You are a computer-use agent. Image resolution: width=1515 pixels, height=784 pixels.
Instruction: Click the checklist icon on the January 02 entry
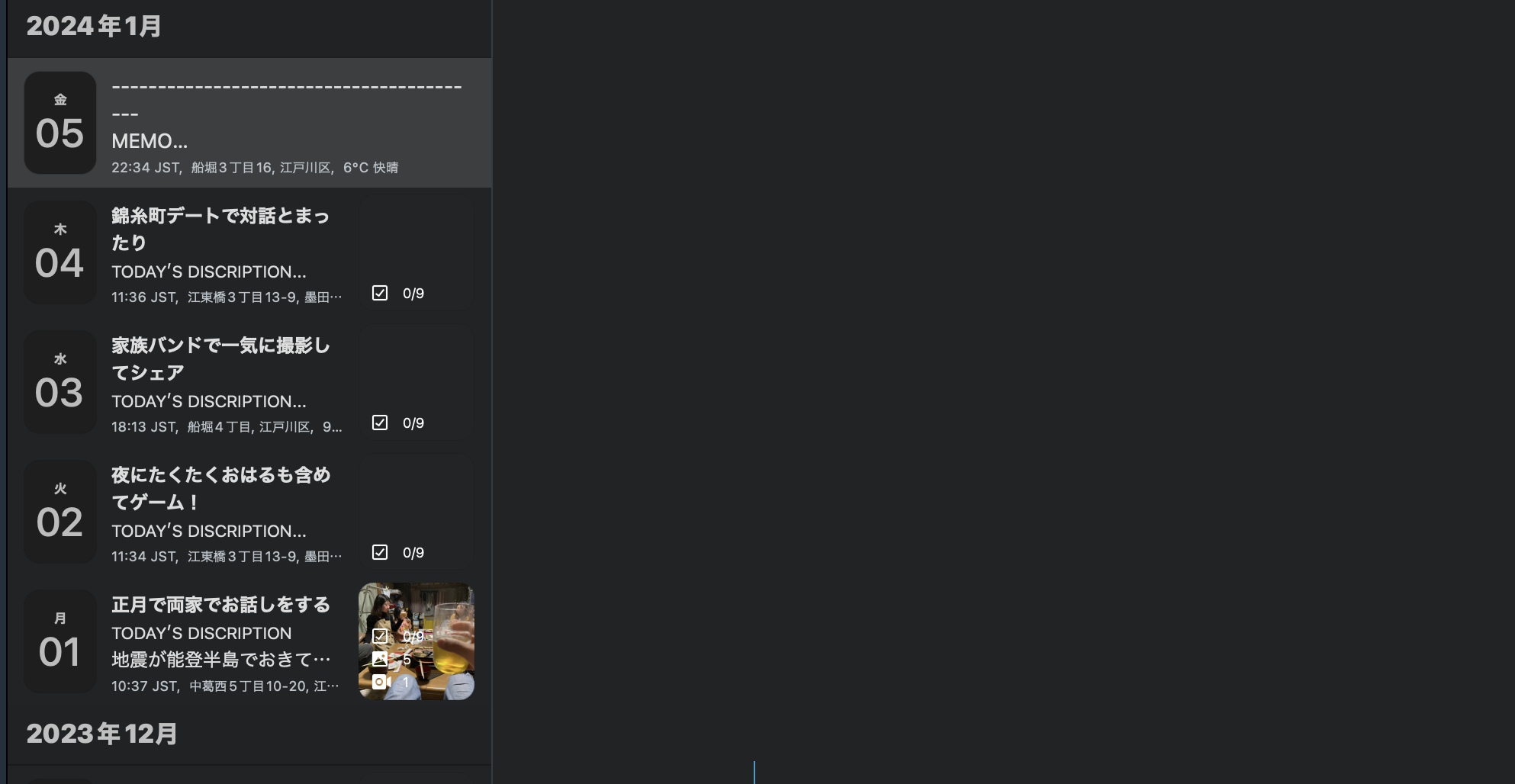click(380, 552)
